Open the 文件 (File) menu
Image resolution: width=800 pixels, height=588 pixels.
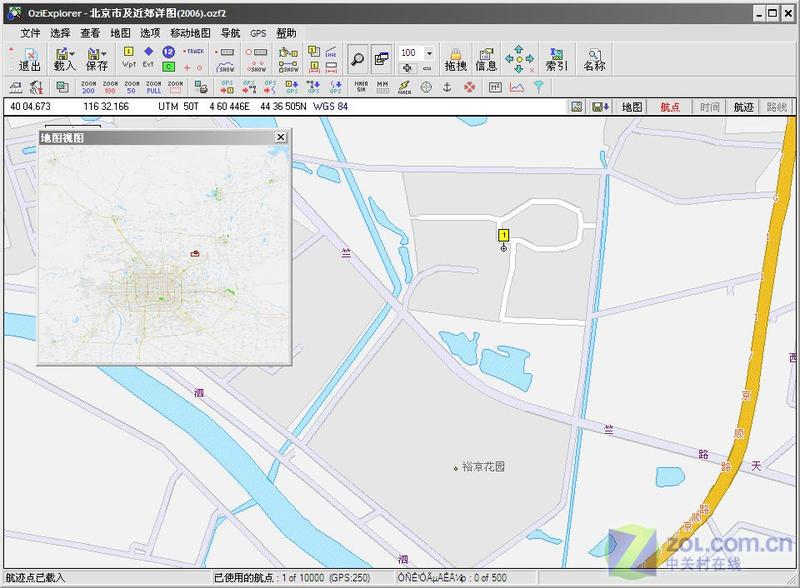pyautogui.click(x=30, y=33)
